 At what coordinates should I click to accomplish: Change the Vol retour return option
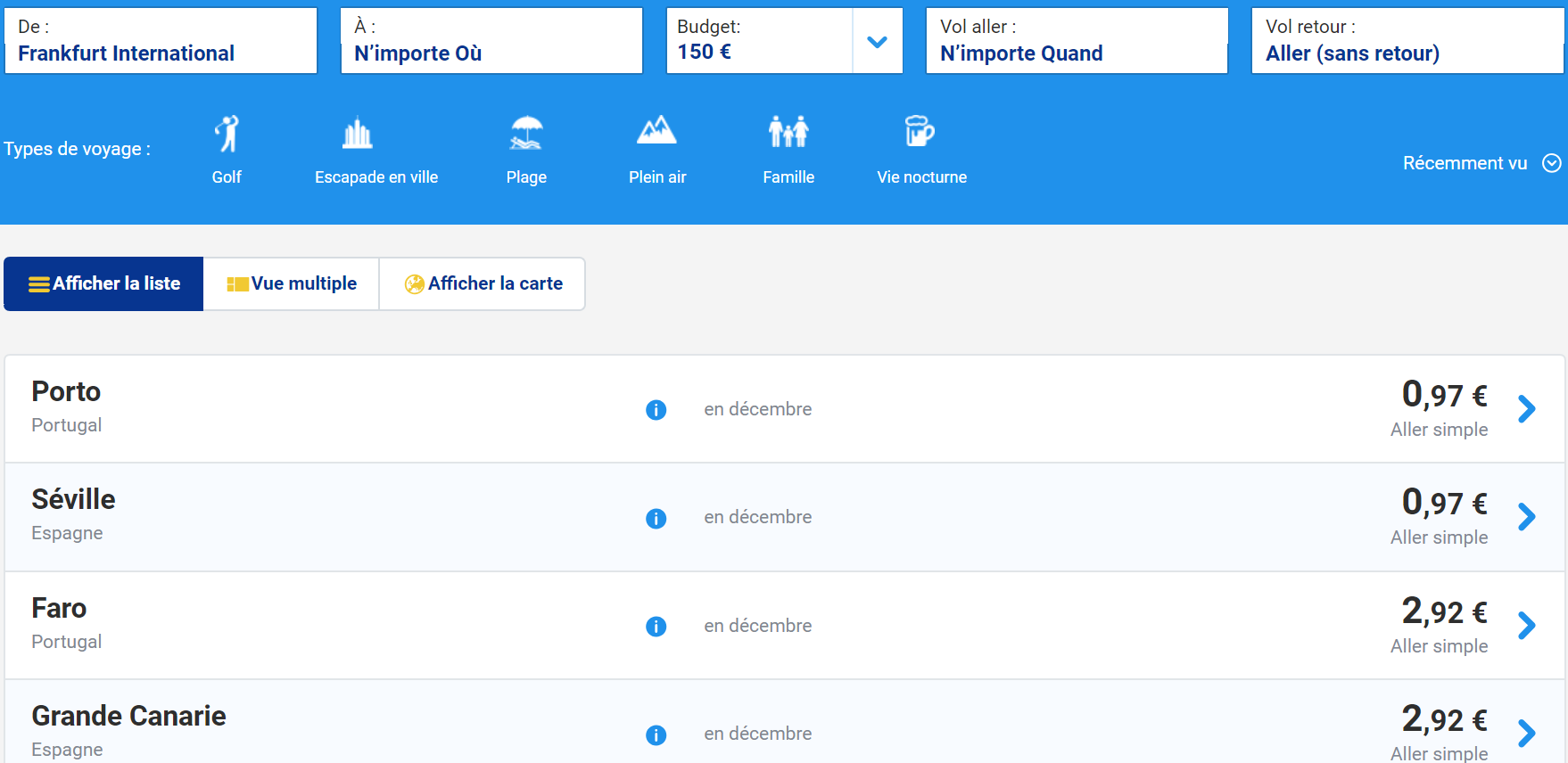click(x=1407, y=42)
